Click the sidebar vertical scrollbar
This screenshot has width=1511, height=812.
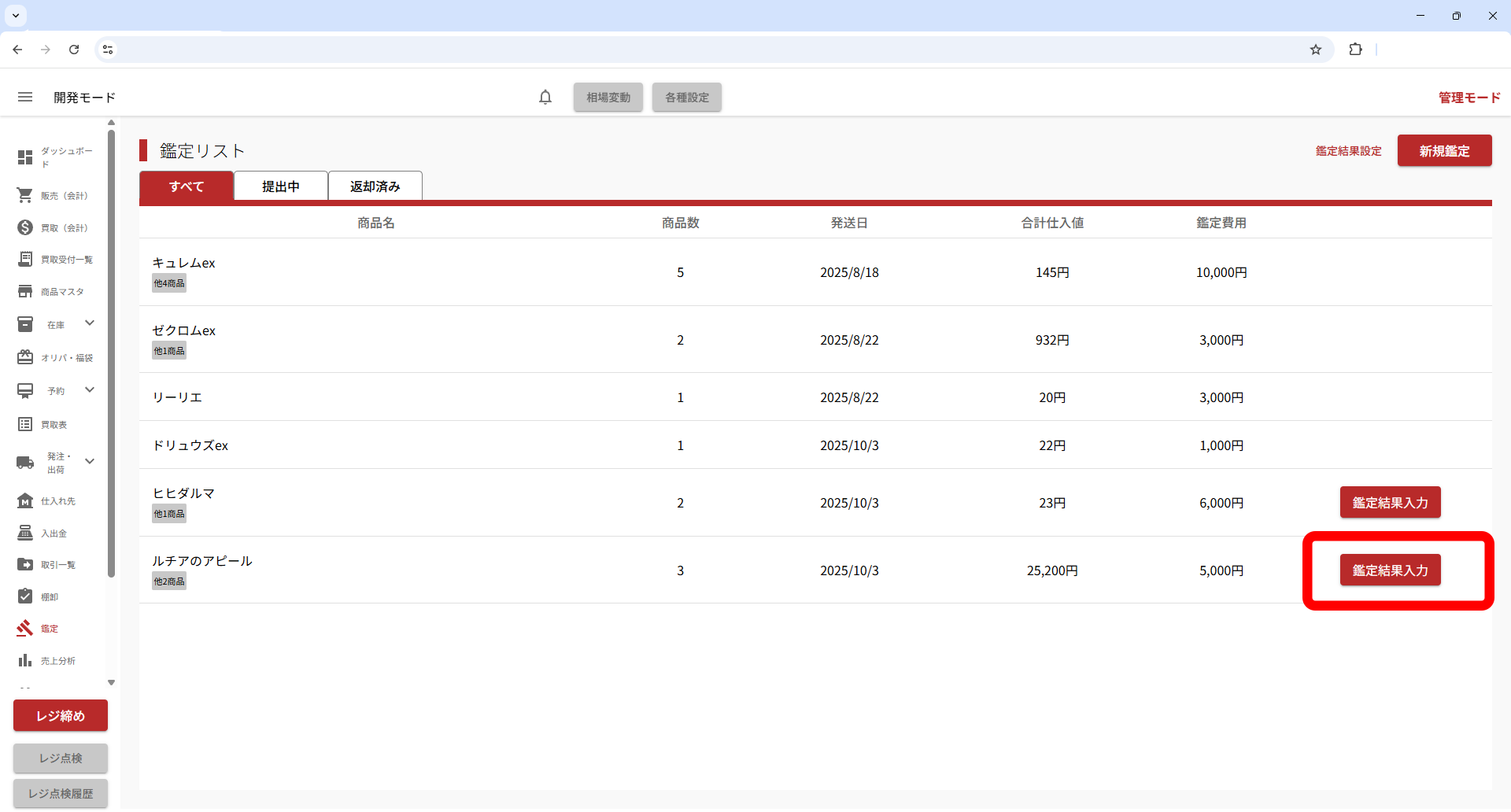tap(111, 354)
